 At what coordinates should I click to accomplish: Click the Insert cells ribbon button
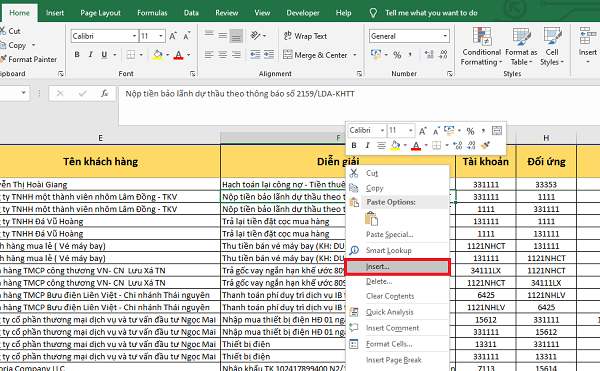[x=587, y=45]
